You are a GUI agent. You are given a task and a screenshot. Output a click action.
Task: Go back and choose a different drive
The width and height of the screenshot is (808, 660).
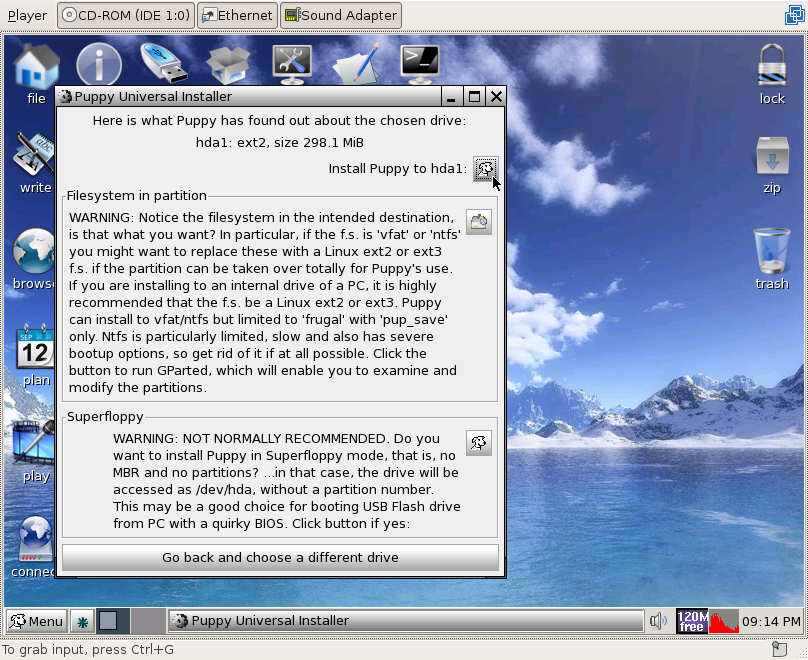[x=280, y=557]
